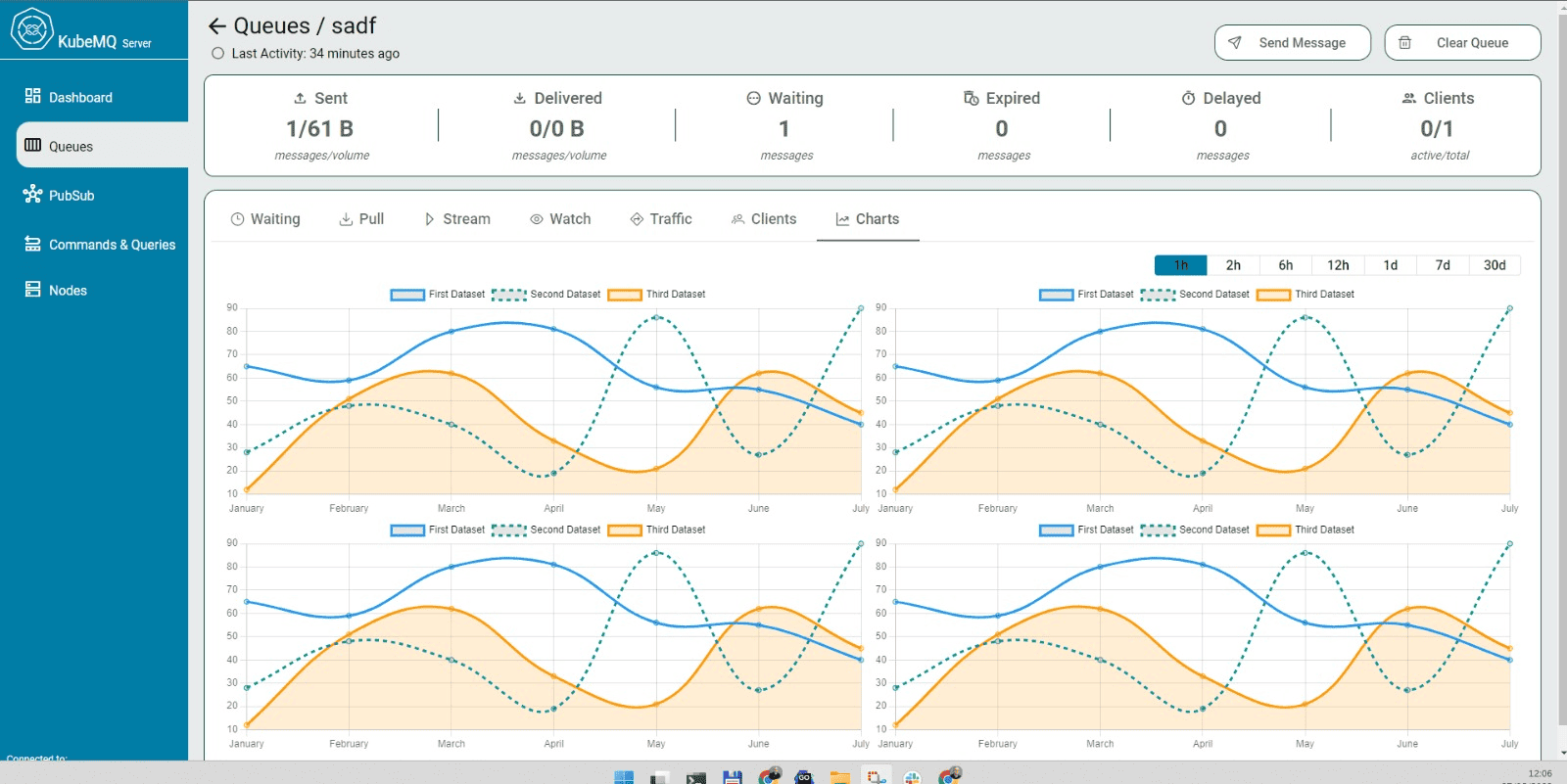
Task: Click the Delivered download icon
Action: 520,98
